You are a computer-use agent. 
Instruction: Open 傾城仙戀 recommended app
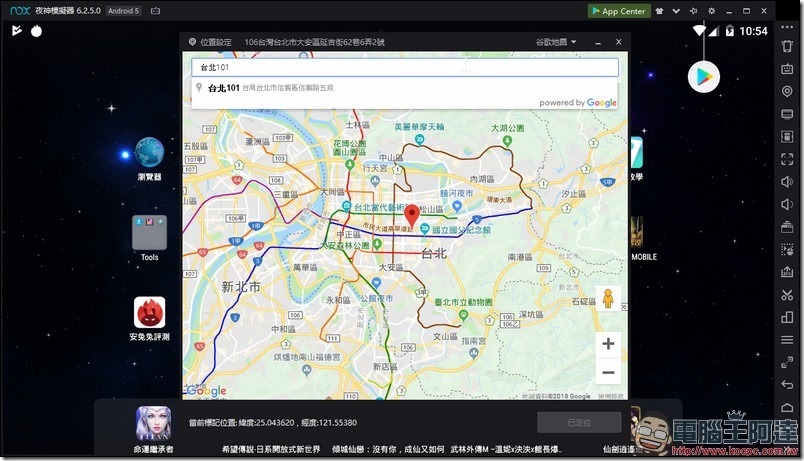pos(388,449)
